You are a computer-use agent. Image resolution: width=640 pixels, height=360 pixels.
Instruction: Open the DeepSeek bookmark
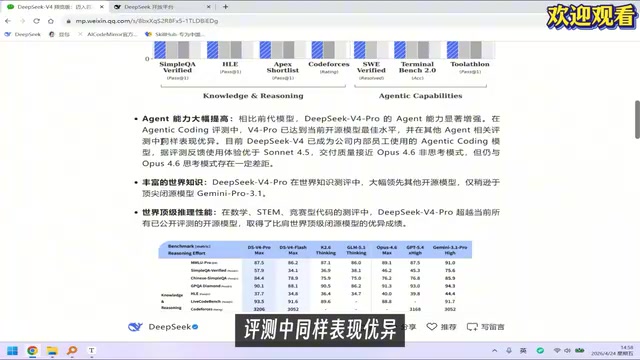22,34
